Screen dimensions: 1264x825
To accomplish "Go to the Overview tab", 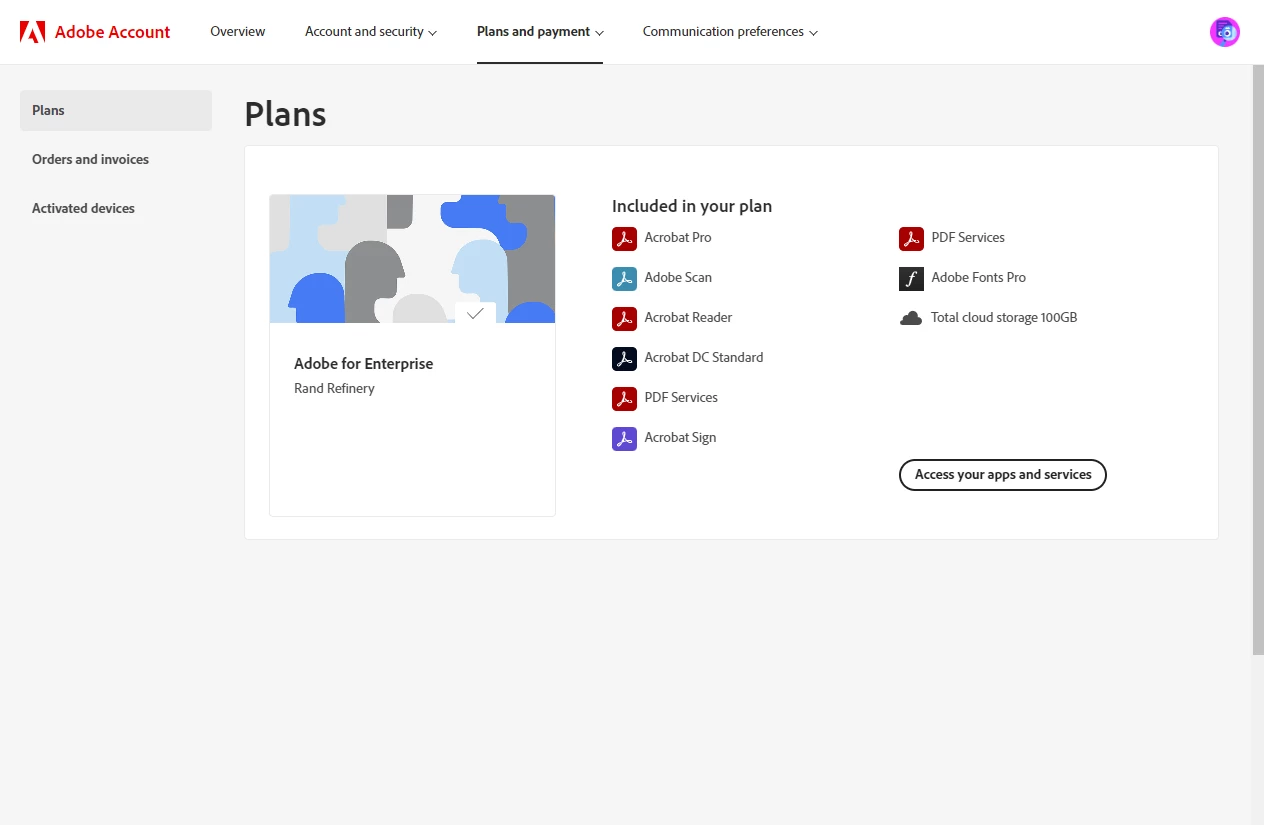I will (x=238, y=32).
